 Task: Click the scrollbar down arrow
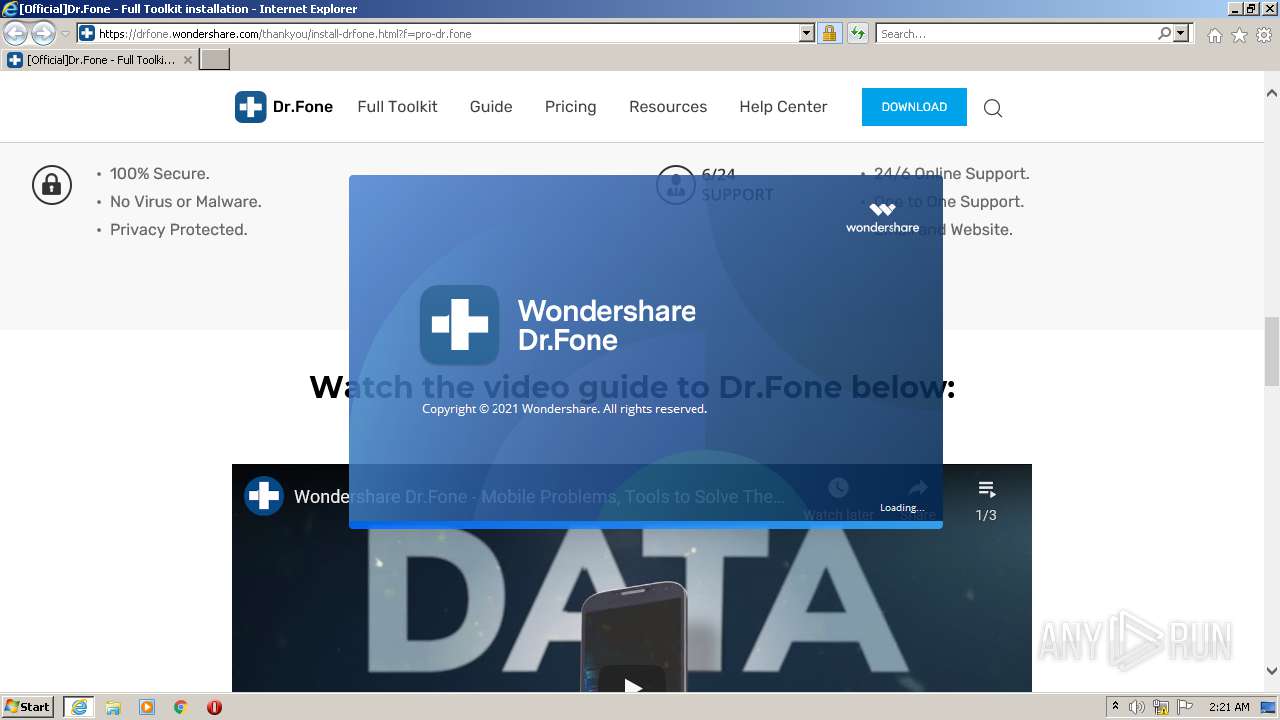point(1272,671)
